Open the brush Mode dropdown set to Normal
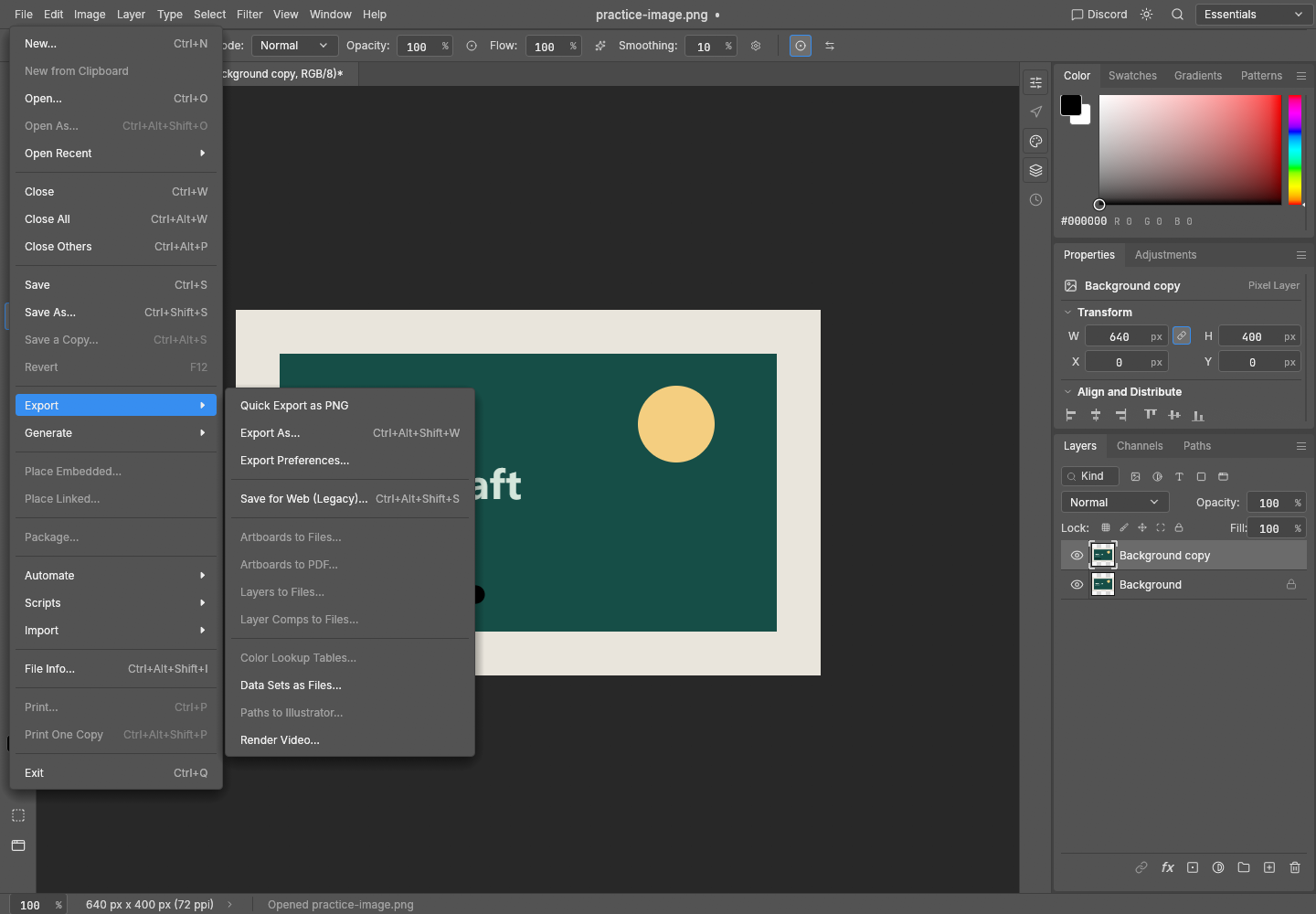The image size is (1316, 914). tap(294, 46)
